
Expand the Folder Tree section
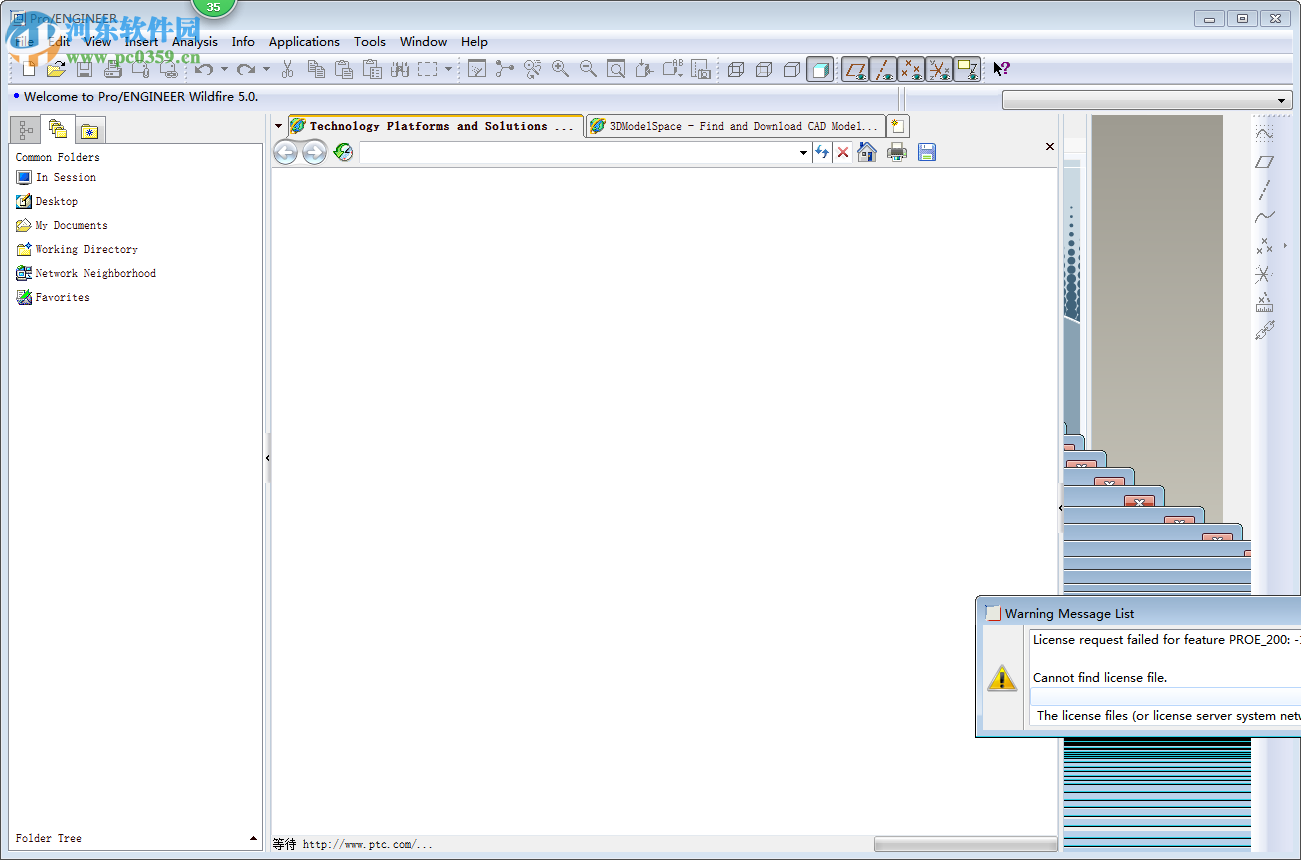[253, 838]
